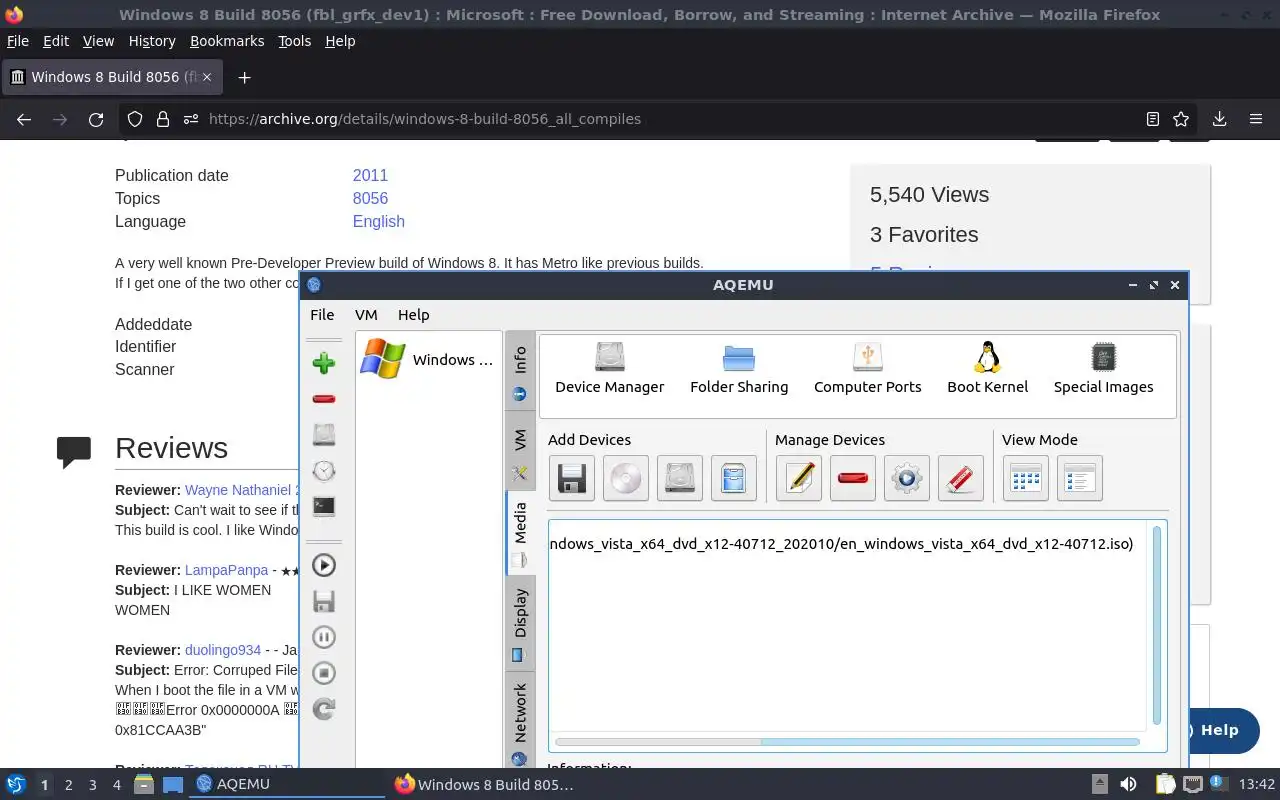Remove selected device under Manage Devices
The width and height of the screenshot is (1280, 800).
point(853,478)
